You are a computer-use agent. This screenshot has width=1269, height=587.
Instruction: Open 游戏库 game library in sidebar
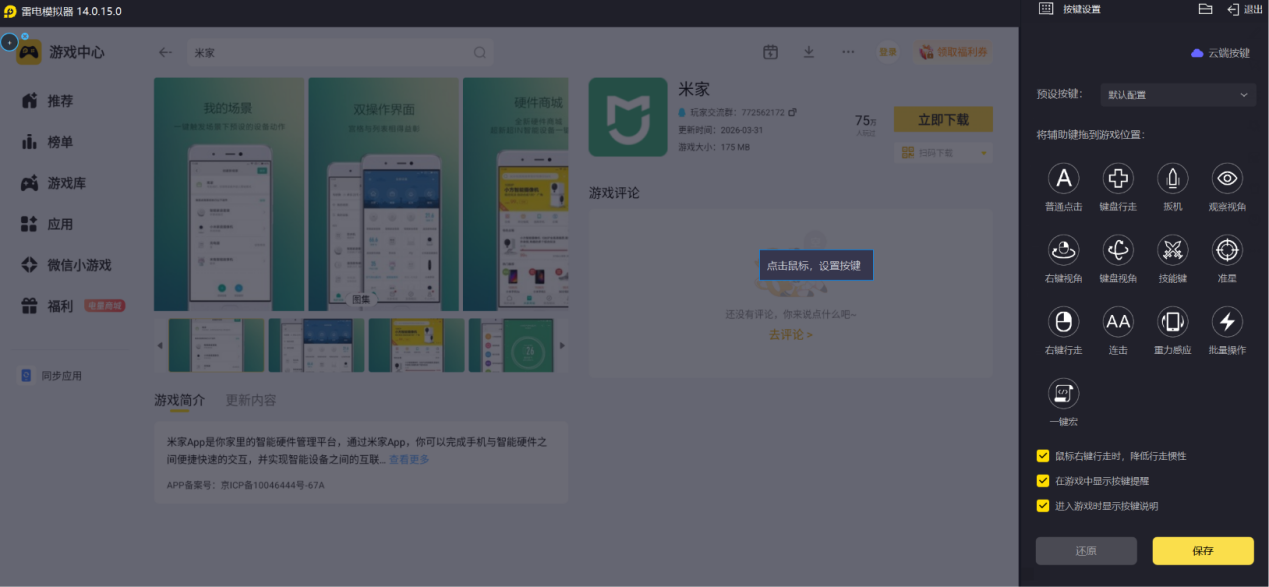54,183
